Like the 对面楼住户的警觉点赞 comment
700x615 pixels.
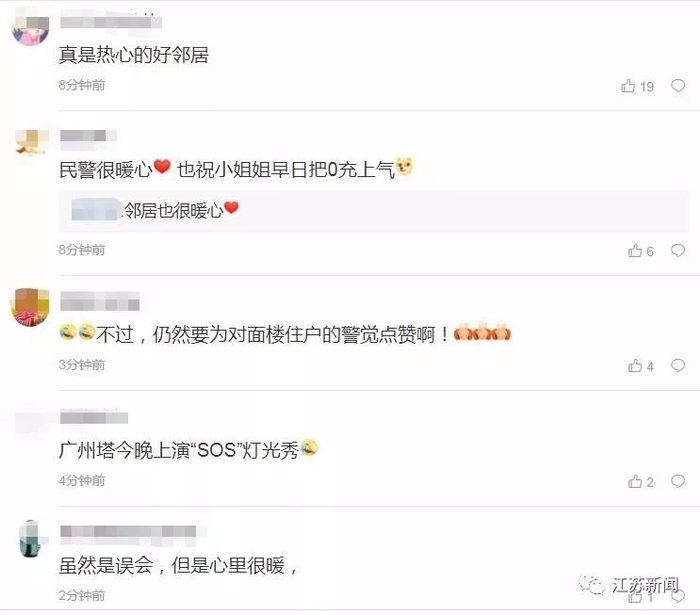[641, 366]
